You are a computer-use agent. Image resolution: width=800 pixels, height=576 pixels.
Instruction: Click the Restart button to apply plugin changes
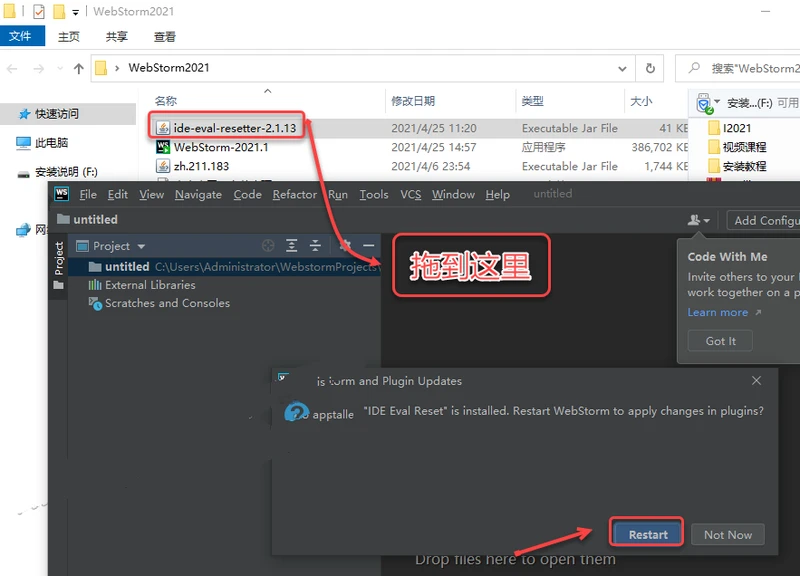pyautogui.click(x=646, y=533)
